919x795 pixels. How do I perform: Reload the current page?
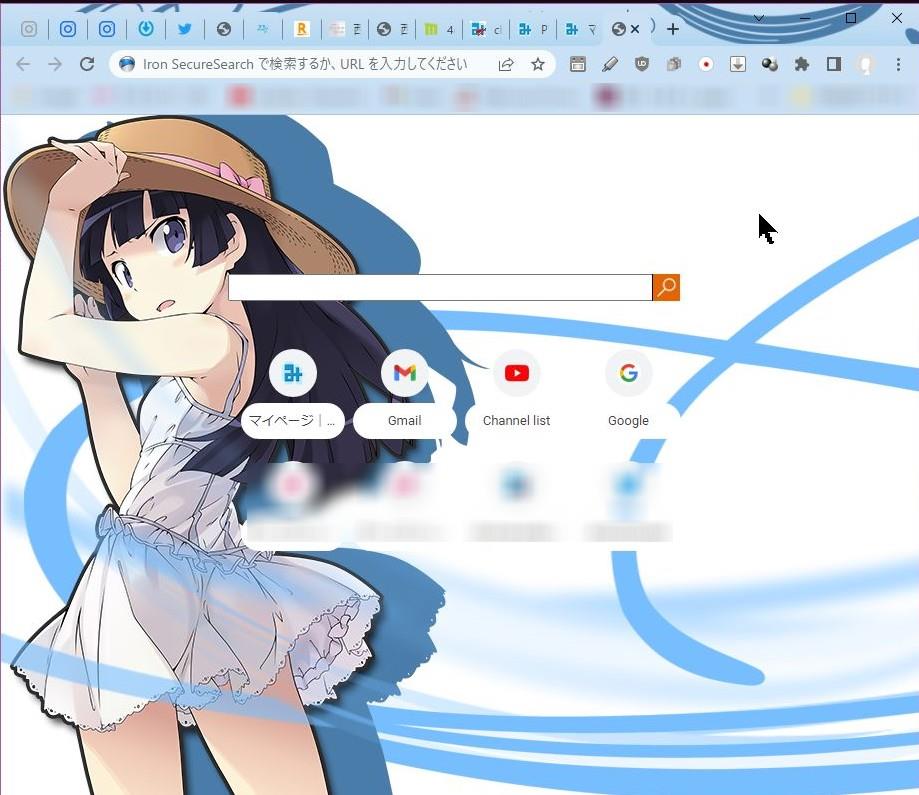[87, 64]
